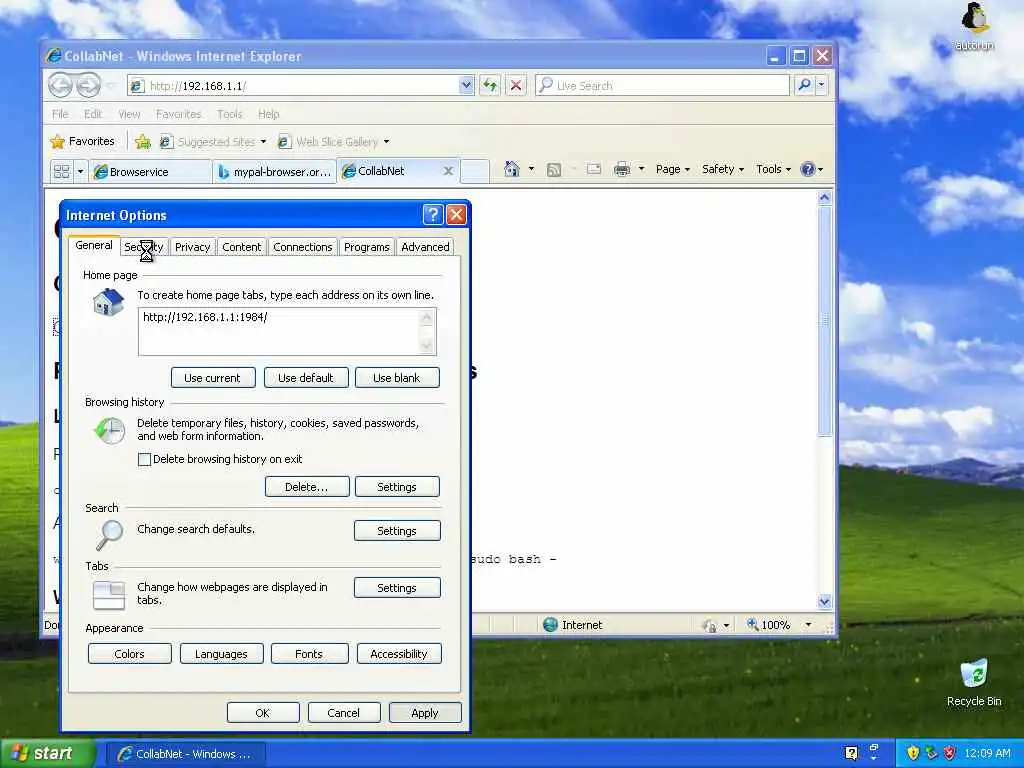Click the network connection tray icon

(931, 753)
